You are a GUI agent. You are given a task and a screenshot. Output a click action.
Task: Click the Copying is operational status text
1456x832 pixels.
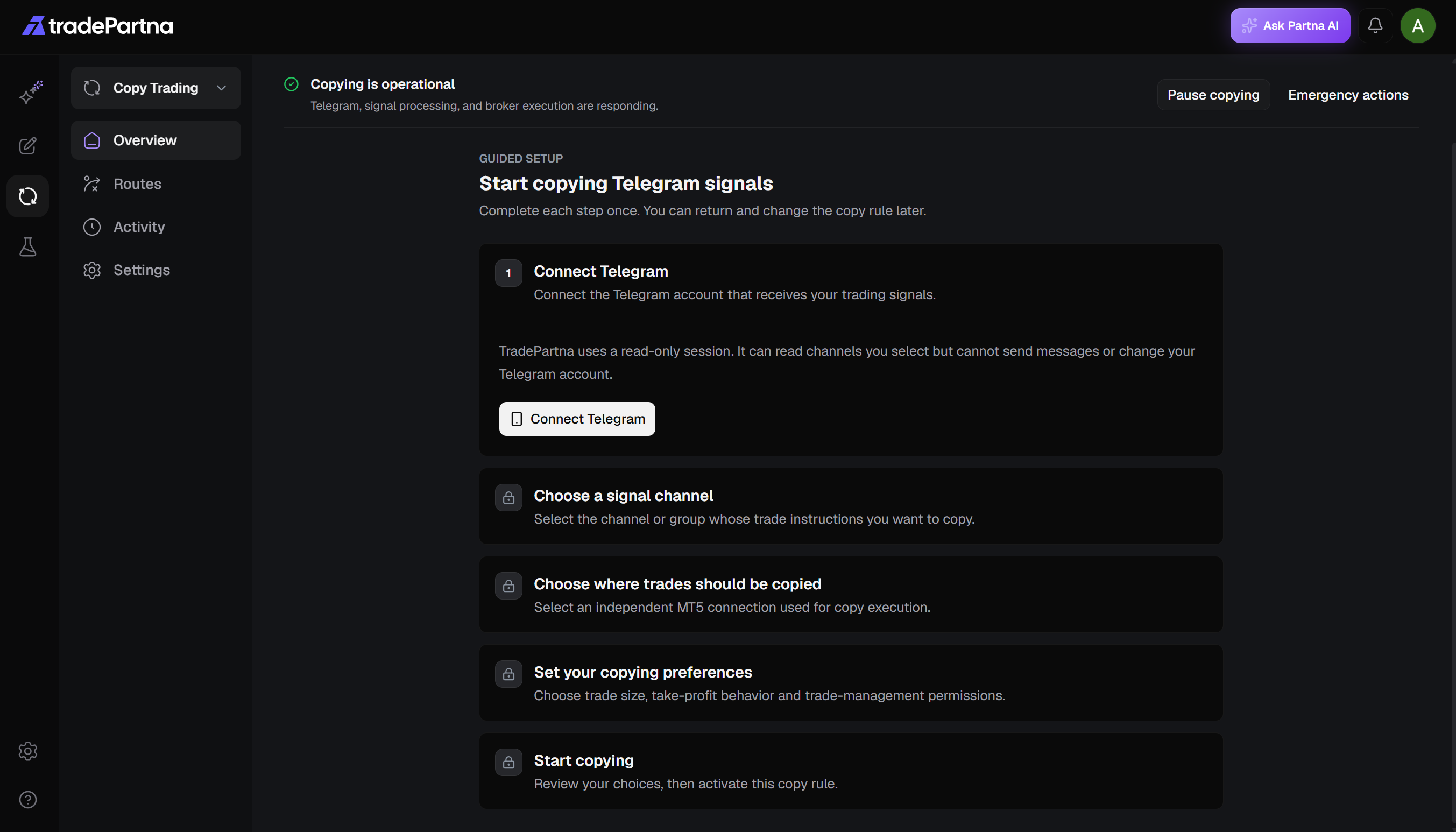[382, 84]
